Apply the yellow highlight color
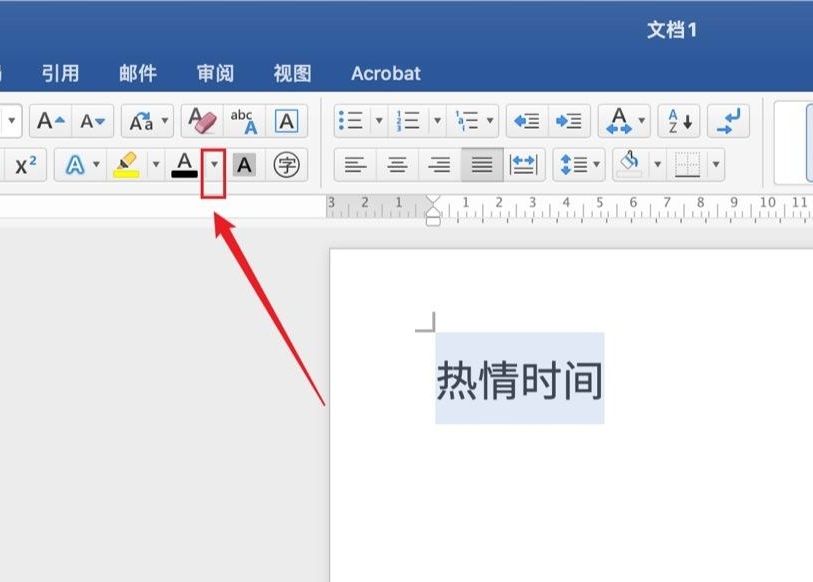Screen dimensions: 813x582 [126, 165]
